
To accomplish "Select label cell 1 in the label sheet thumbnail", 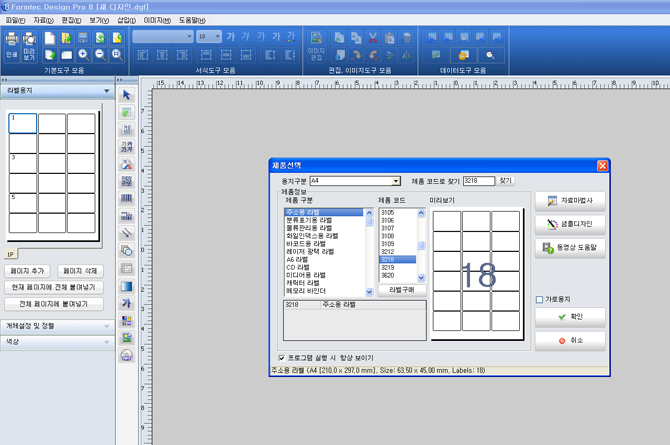I will point(23,124).
